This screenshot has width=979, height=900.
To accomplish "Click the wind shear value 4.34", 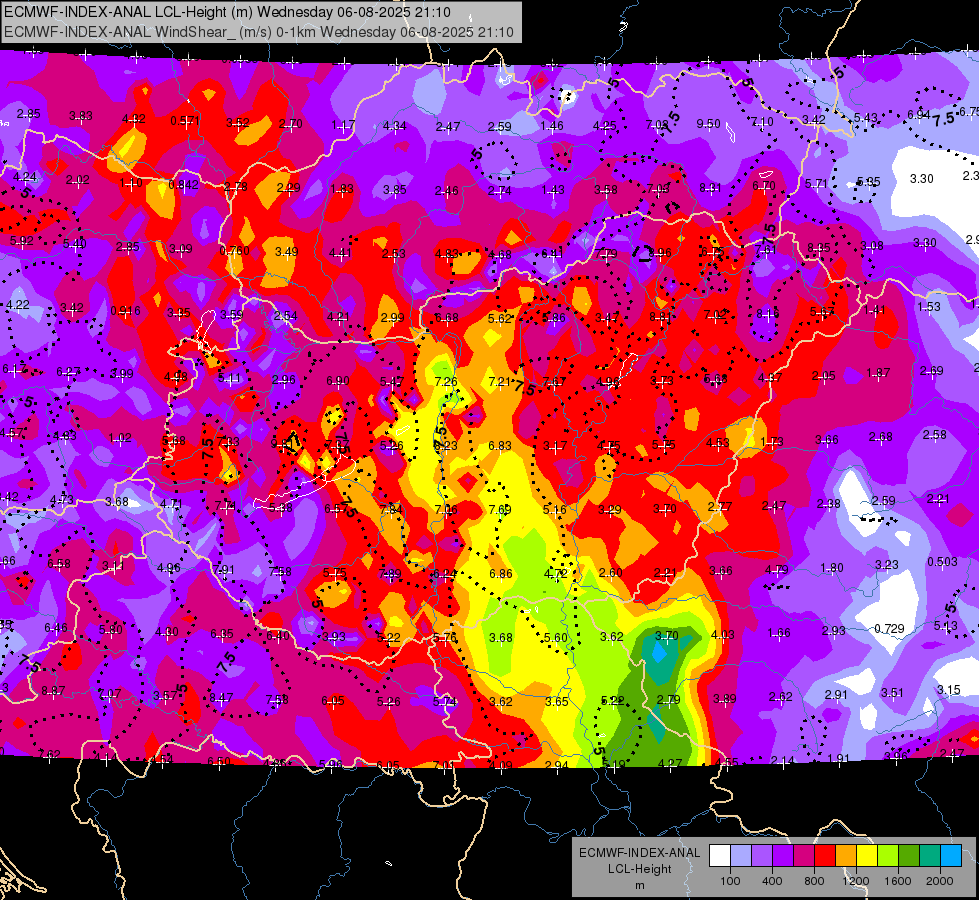I will click(395, 126).
